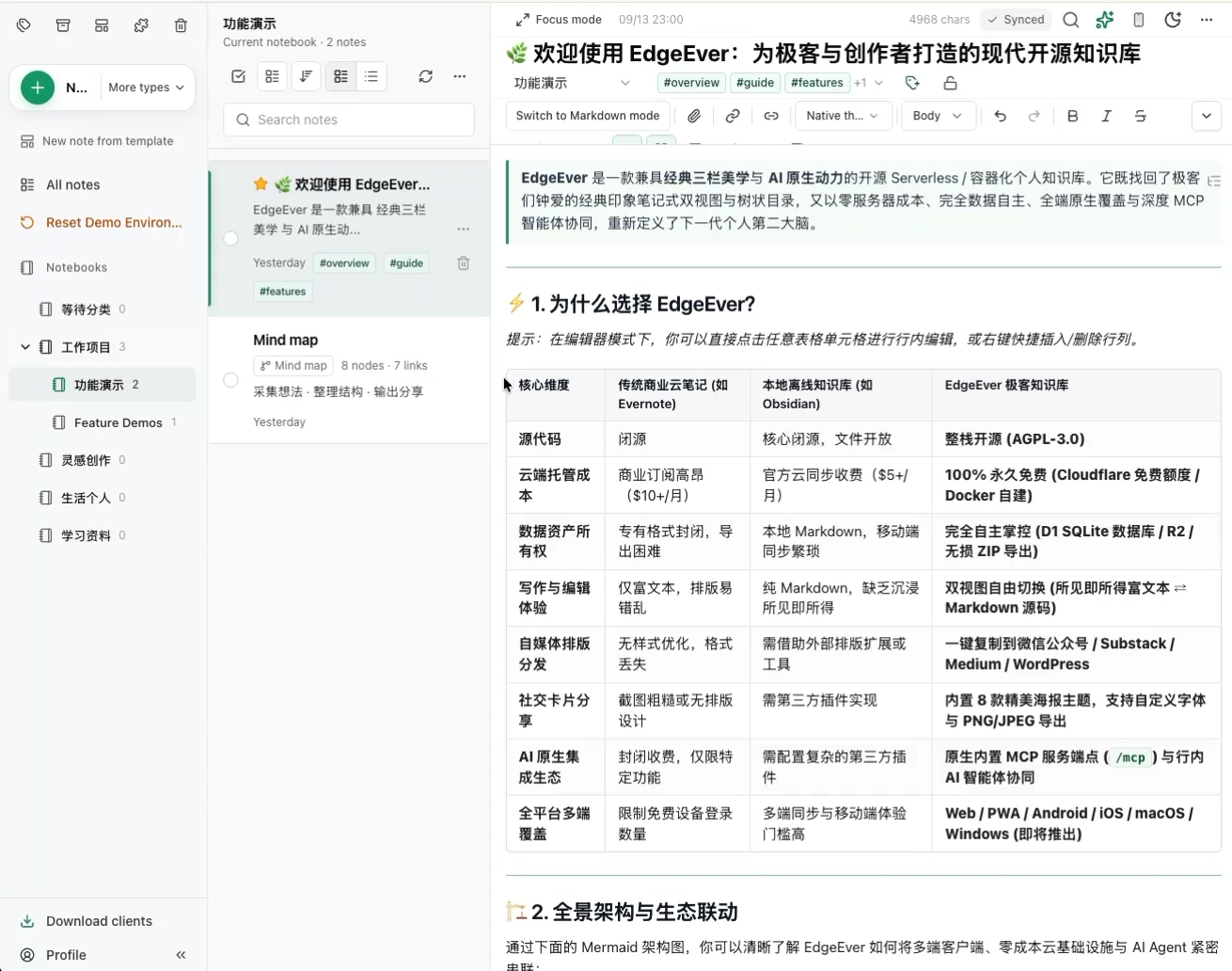Click Switch to Markdown mode button
The image size is (1232, 971).
pyautogui.click(x=588, y=116)
